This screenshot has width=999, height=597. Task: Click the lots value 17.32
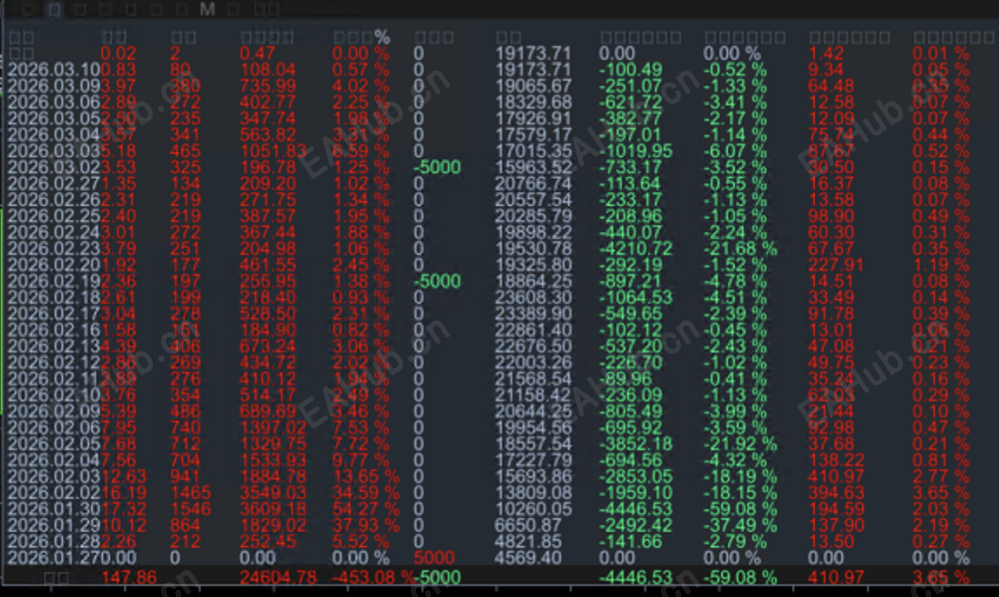click(x=124, y=508)
